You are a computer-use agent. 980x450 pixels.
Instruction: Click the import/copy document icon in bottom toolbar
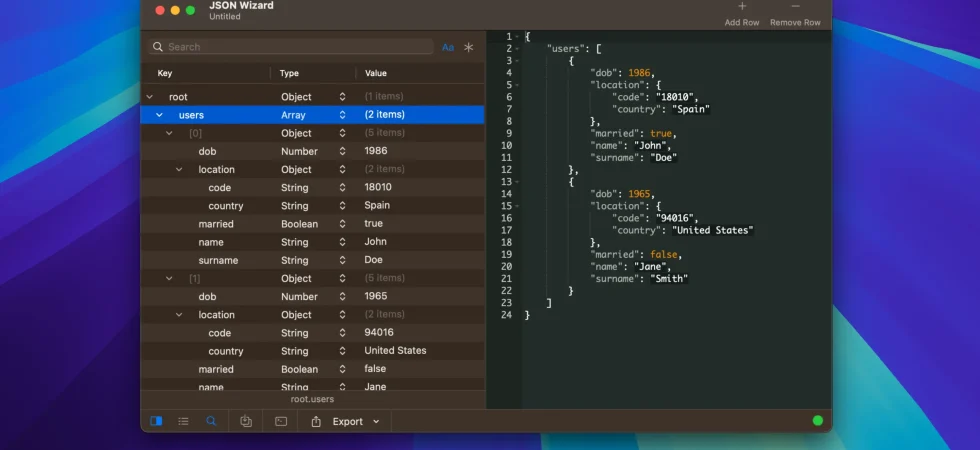click(246, 421)
